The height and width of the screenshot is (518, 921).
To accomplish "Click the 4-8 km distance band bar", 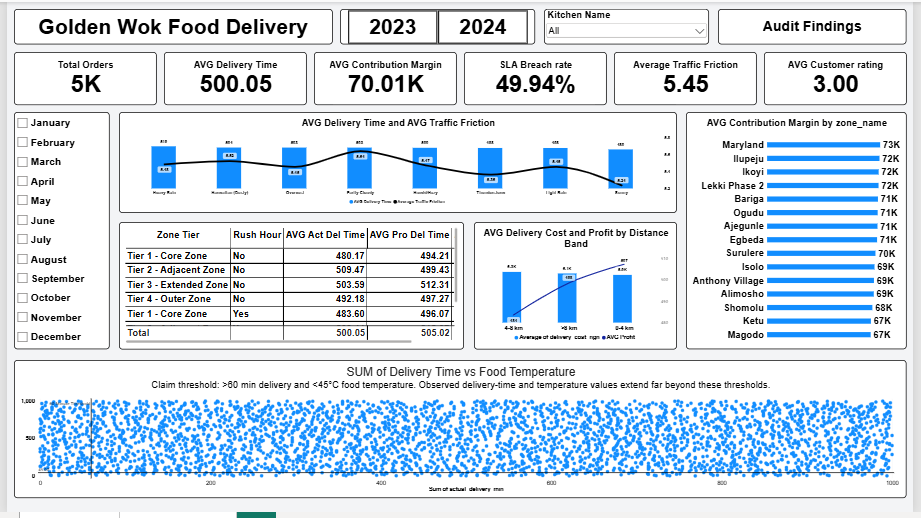I will tap(512, 297).
